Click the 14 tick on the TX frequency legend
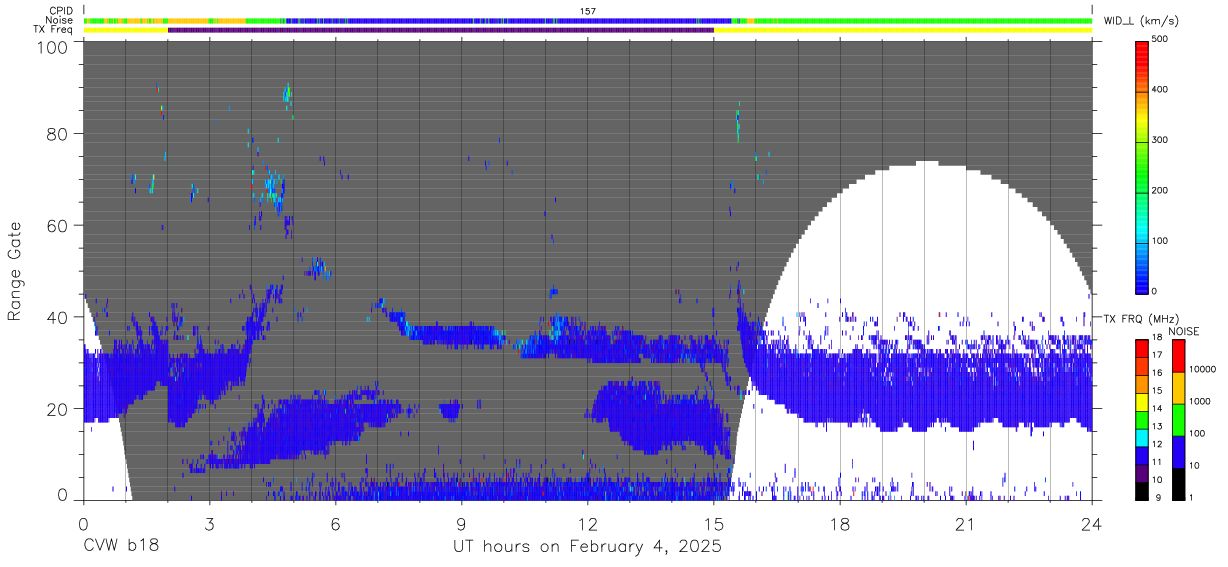Viewport: 1228px width, 567px height. [x=1158, y=409]
